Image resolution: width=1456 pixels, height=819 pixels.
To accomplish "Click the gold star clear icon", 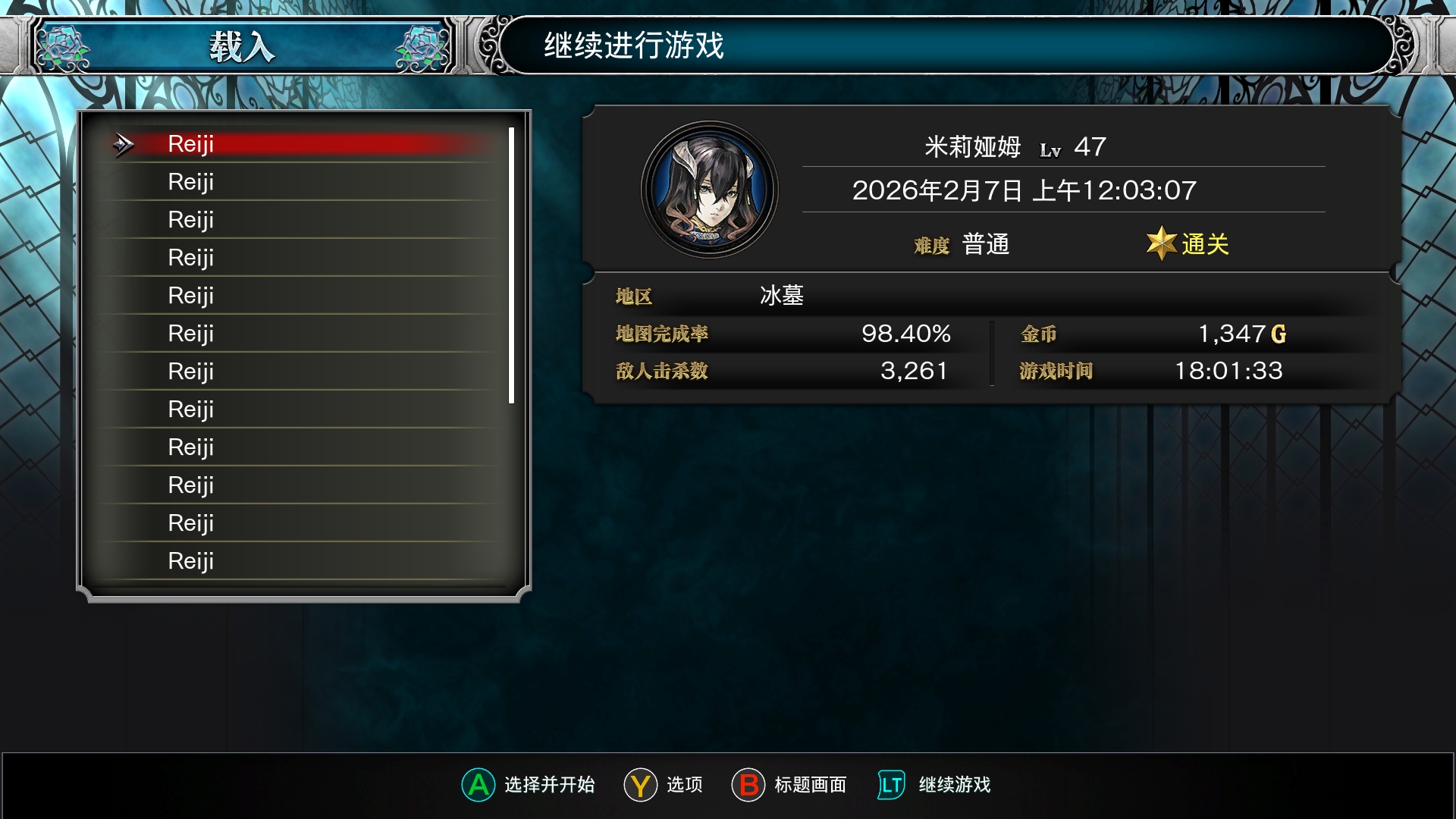I will click(x=1161, y=243).
